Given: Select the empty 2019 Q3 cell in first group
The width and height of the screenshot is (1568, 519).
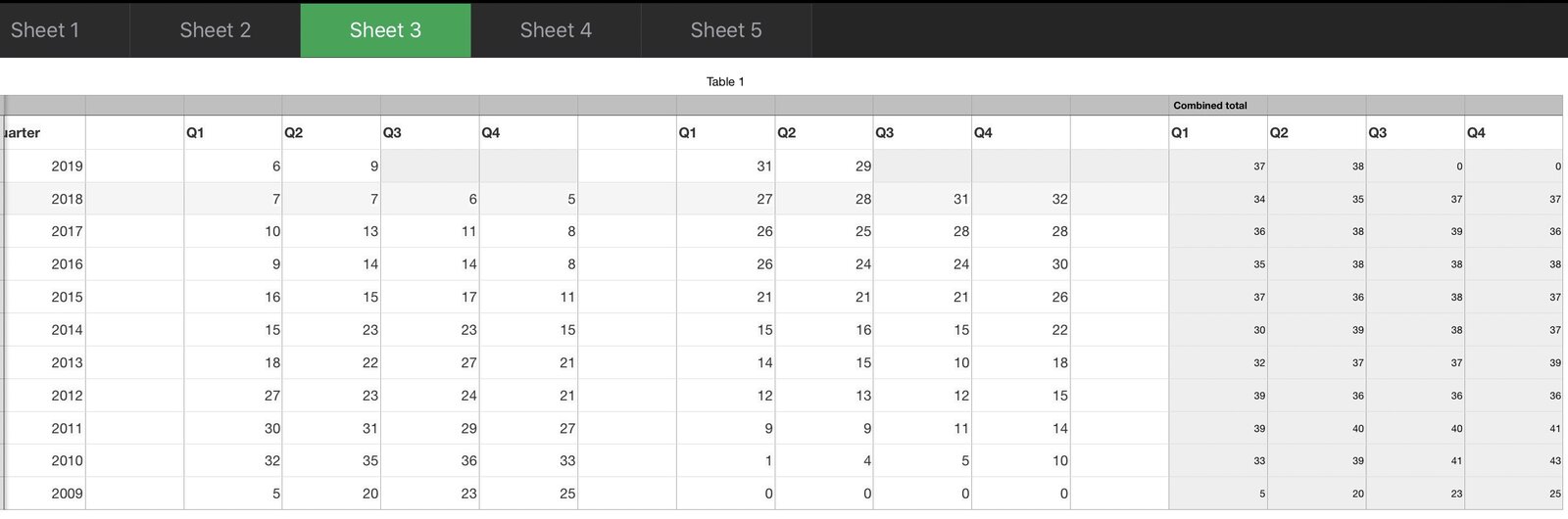Looking at the screenshot, I should (430, 166).
